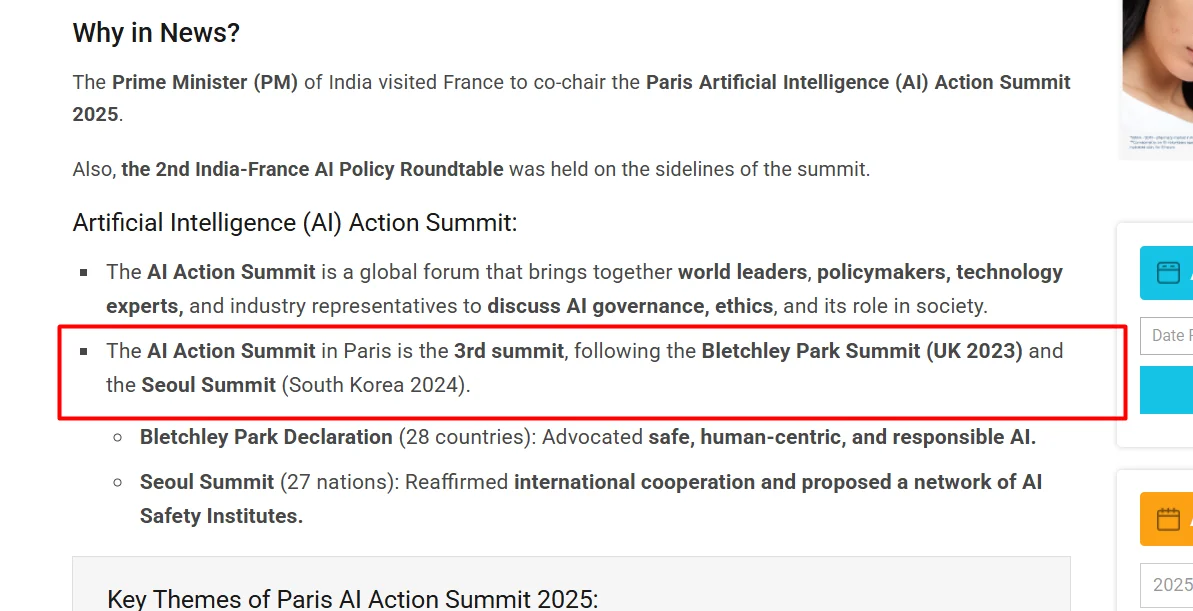Click the window icon in blue sidebar header
The width and height of the screenshot is (1193, 611).
pyautogui.click(x=1168, y=272)
